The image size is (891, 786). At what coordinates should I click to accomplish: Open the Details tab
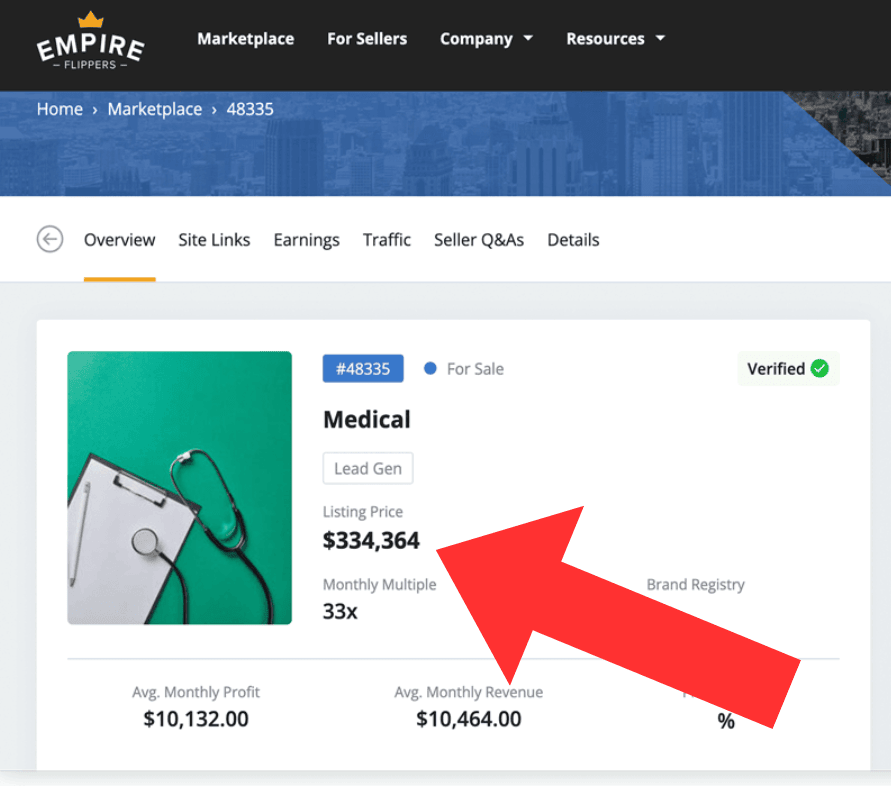pyautogui.click(x=573, y=240)
